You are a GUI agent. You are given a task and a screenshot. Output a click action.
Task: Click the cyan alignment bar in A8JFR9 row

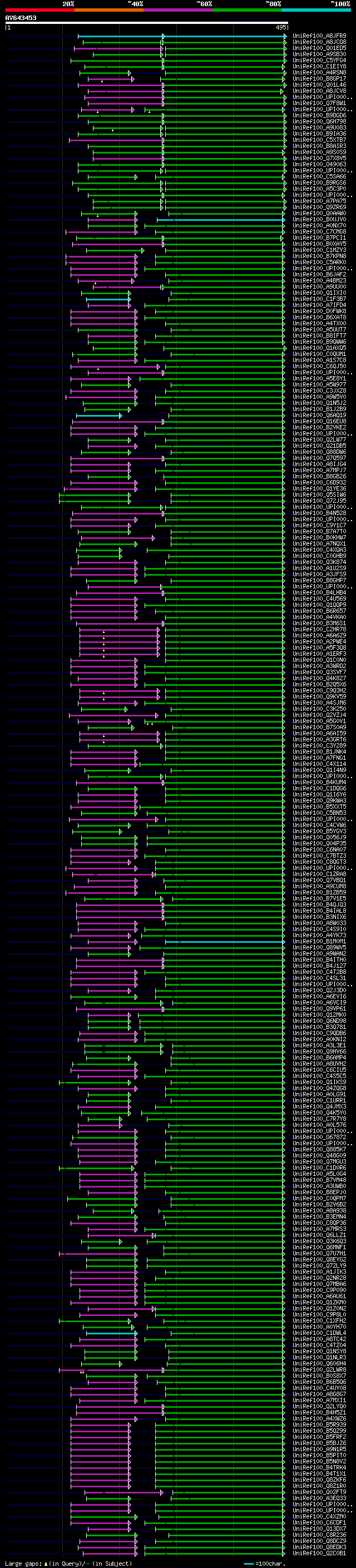click(182, 36)
